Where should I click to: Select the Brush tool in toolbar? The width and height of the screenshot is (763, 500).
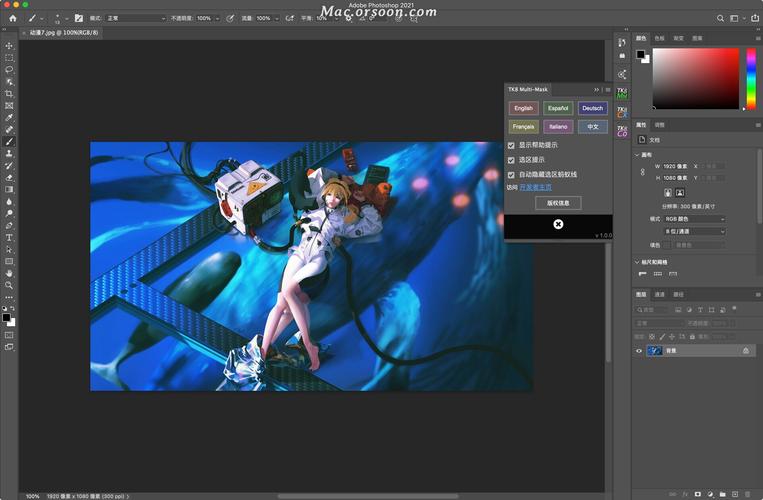(9, 142)
